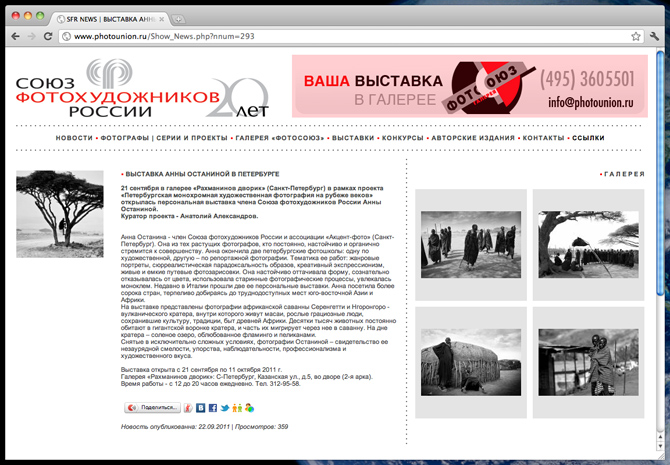Open gallery photo of walking Maasai group

click(471, 244)
